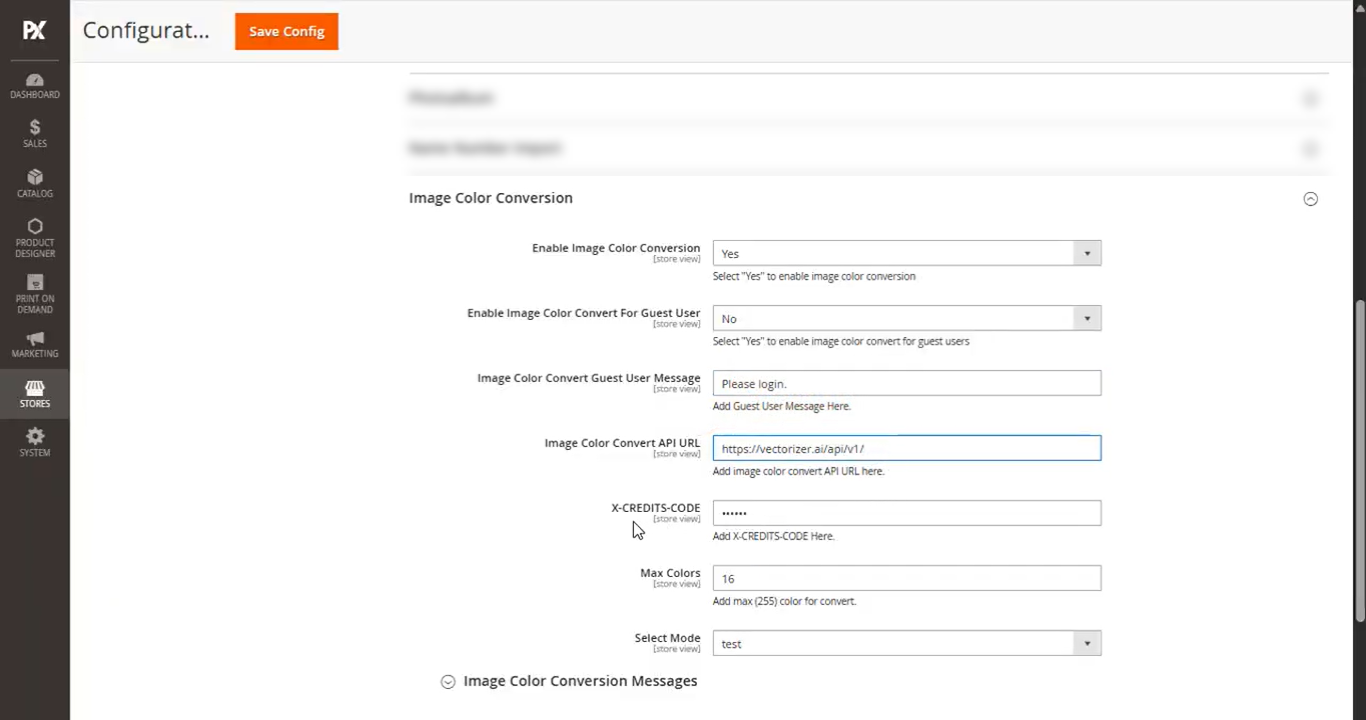Click the Configuration page title
The width and height of the screenshot is (1366, 720).
[x=146, y=30]
